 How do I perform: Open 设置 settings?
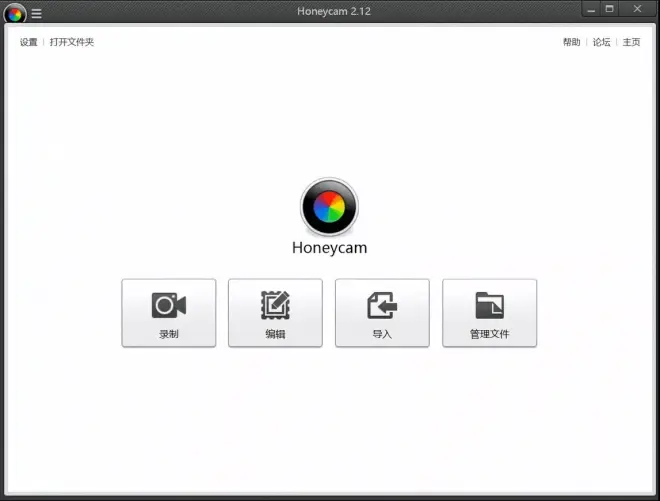(x=29, y=42)
